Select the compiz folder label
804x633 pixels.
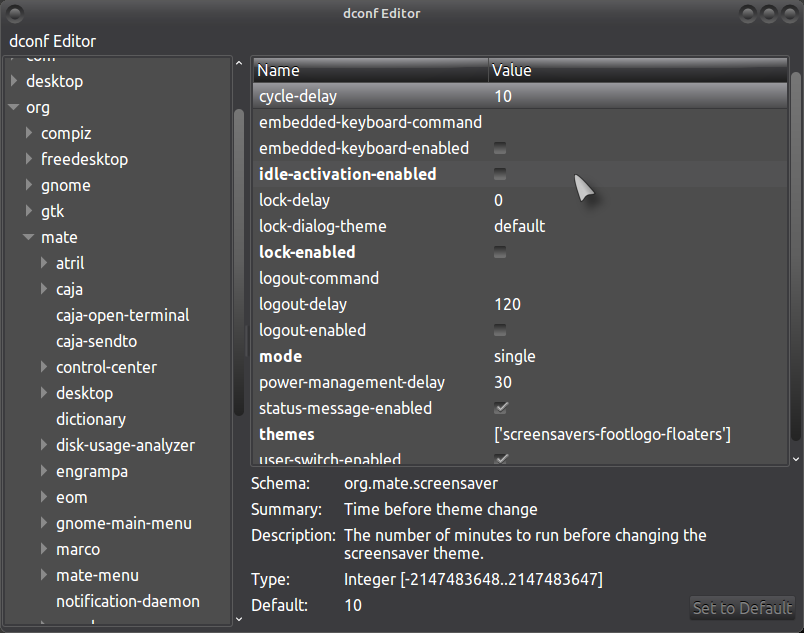pyautogui.click(x=66, y=133)
